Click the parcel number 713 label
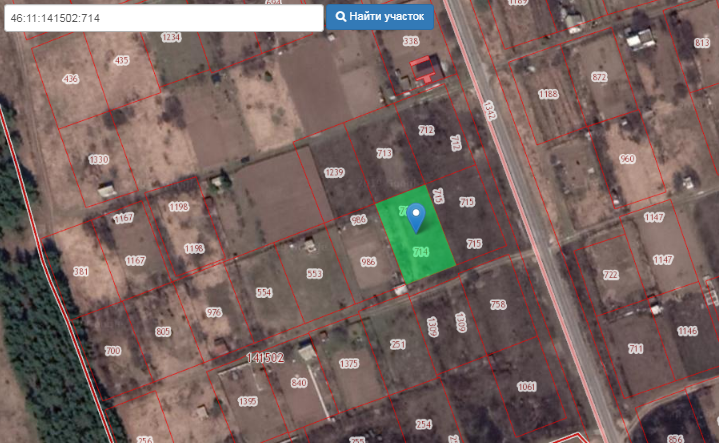 384,153
